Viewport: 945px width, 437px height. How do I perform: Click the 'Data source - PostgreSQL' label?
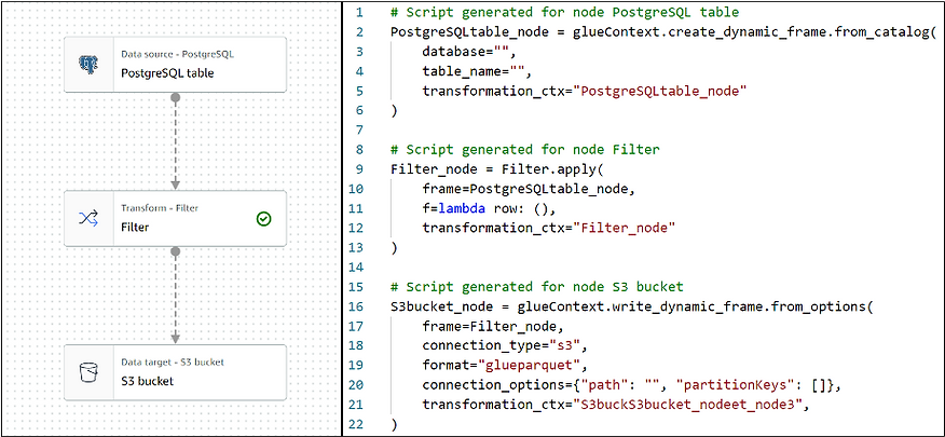[177, 54]
